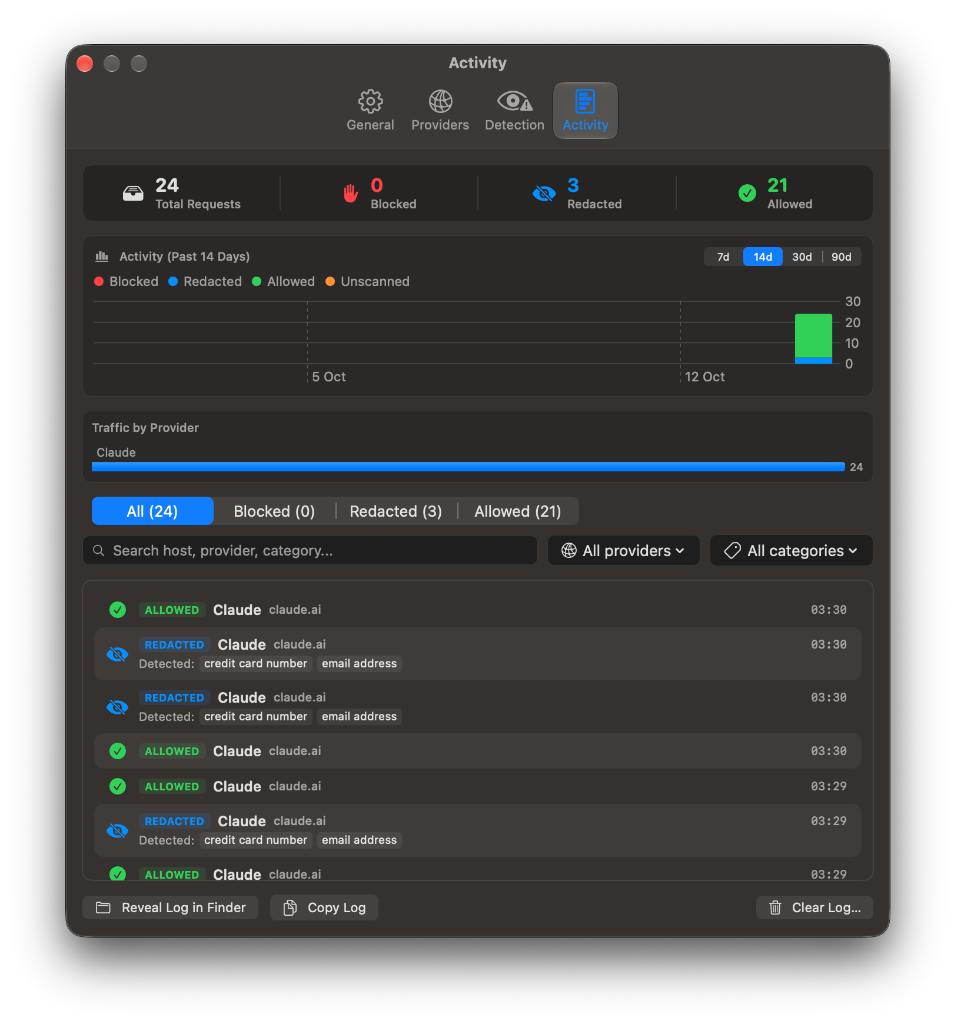
Task: Open the General settings gear tab
Action: 370,110
